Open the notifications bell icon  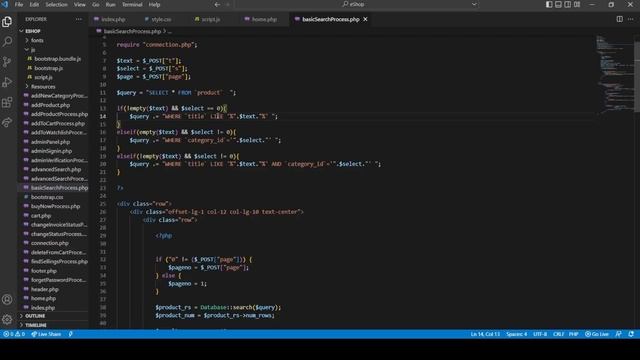click(631, 334)
